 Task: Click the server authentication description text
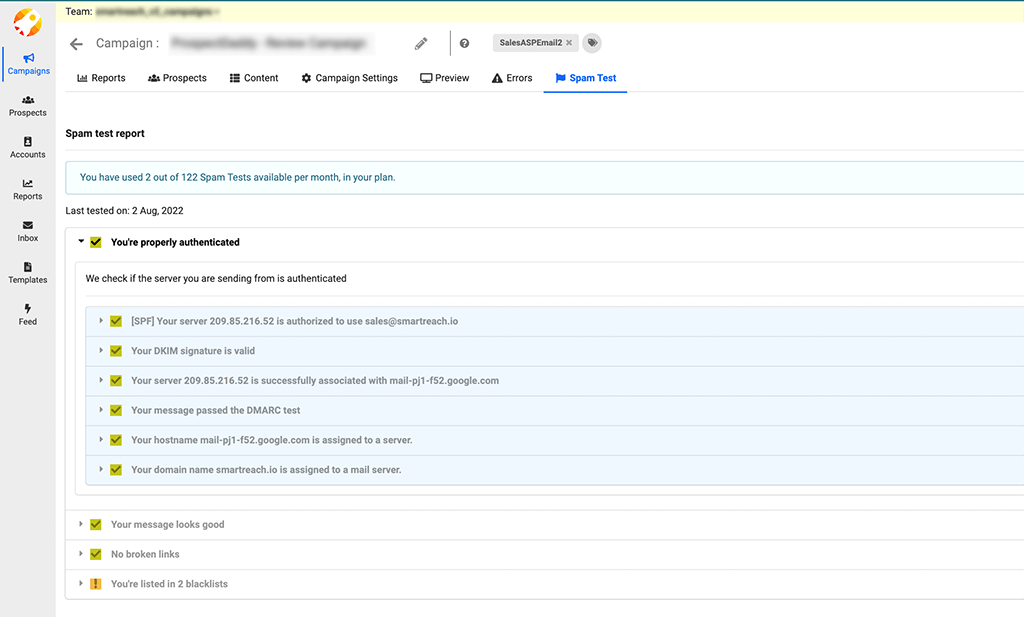216,278
